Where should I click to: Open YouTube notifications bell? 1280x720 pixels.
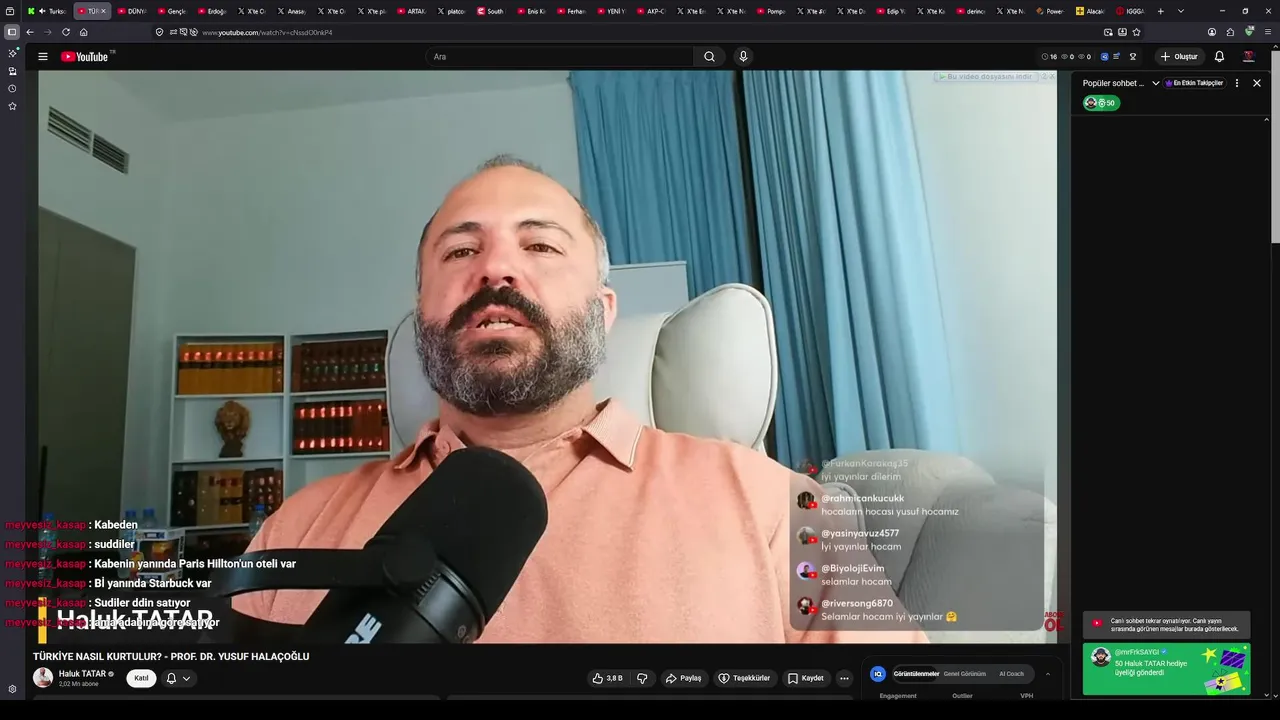(1219, 57)
